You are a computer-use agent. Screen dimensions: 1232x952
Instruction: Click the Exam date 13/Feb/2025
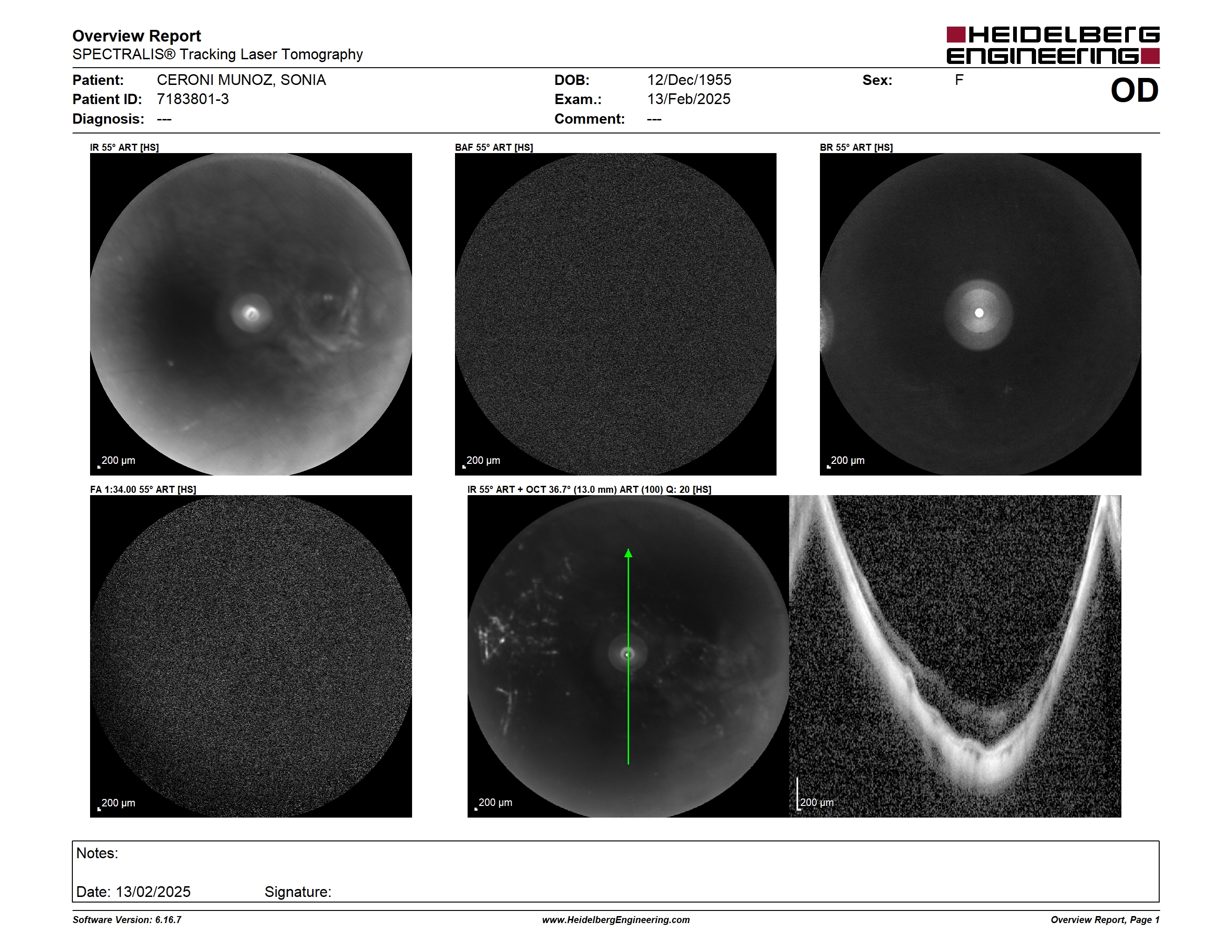[688, 99]
